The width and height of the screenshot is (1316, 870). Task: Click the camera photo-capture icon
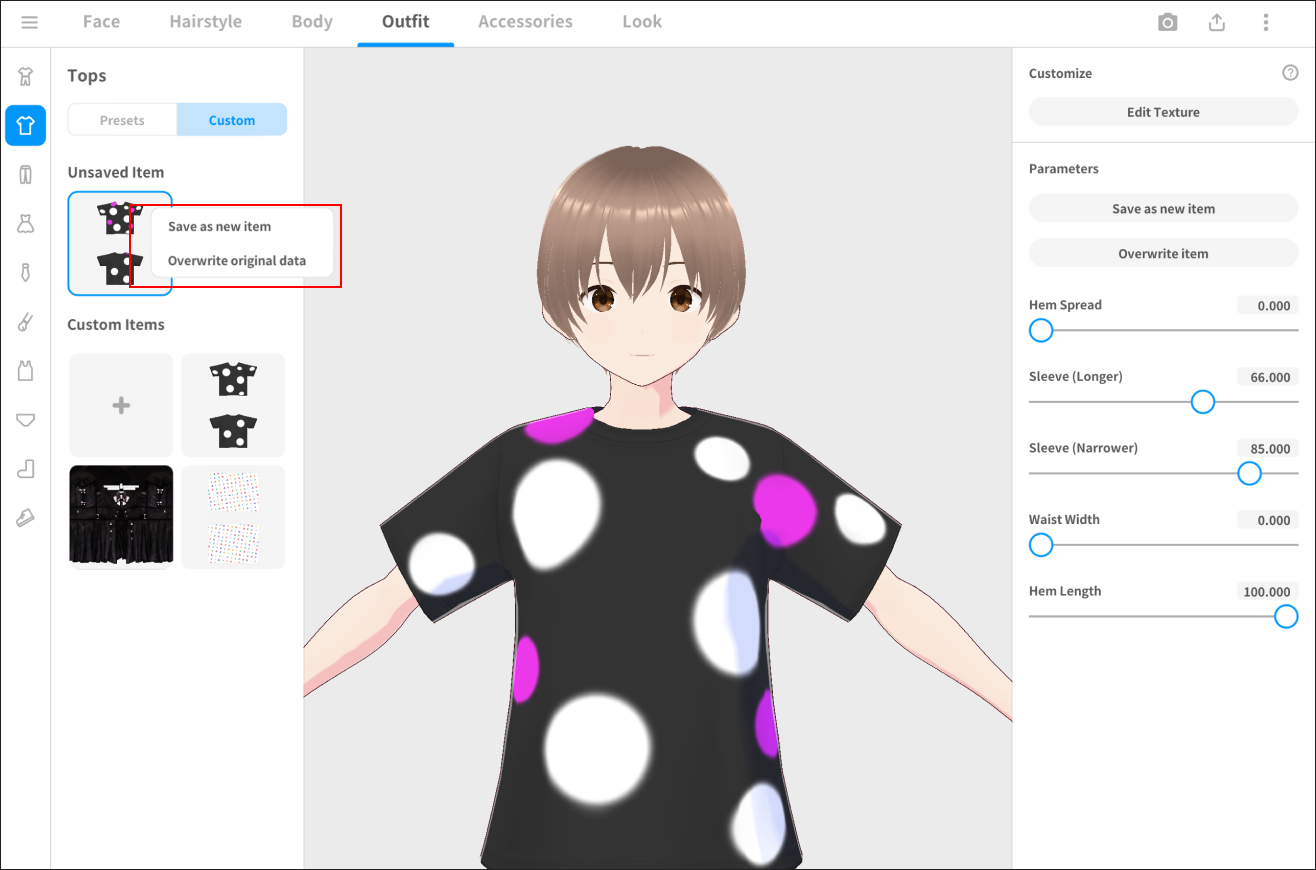coord(1167,22)
